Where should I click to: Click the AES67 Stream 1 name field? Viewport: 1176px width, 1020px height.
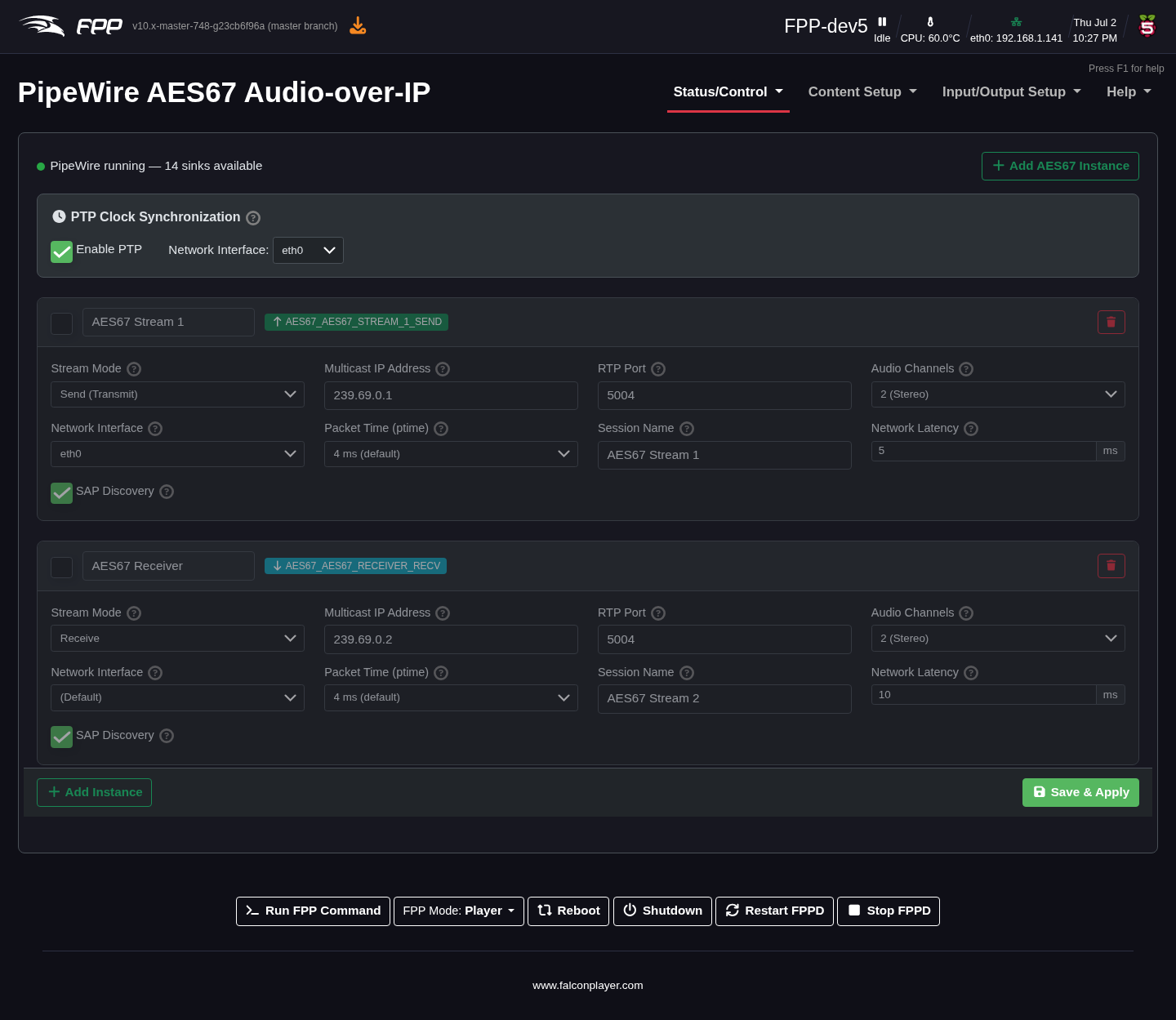tap(168, 322)
